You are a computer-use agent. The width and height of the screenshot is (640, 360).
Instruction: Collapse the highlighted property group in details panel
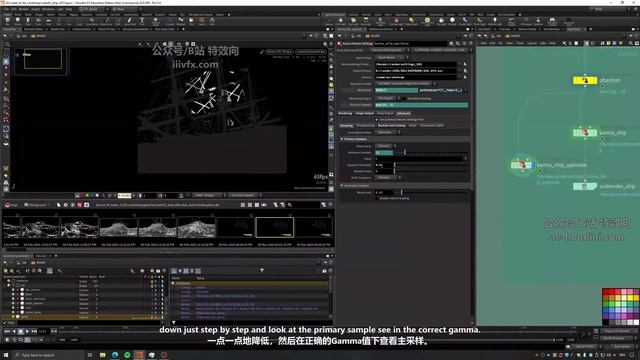173,283
